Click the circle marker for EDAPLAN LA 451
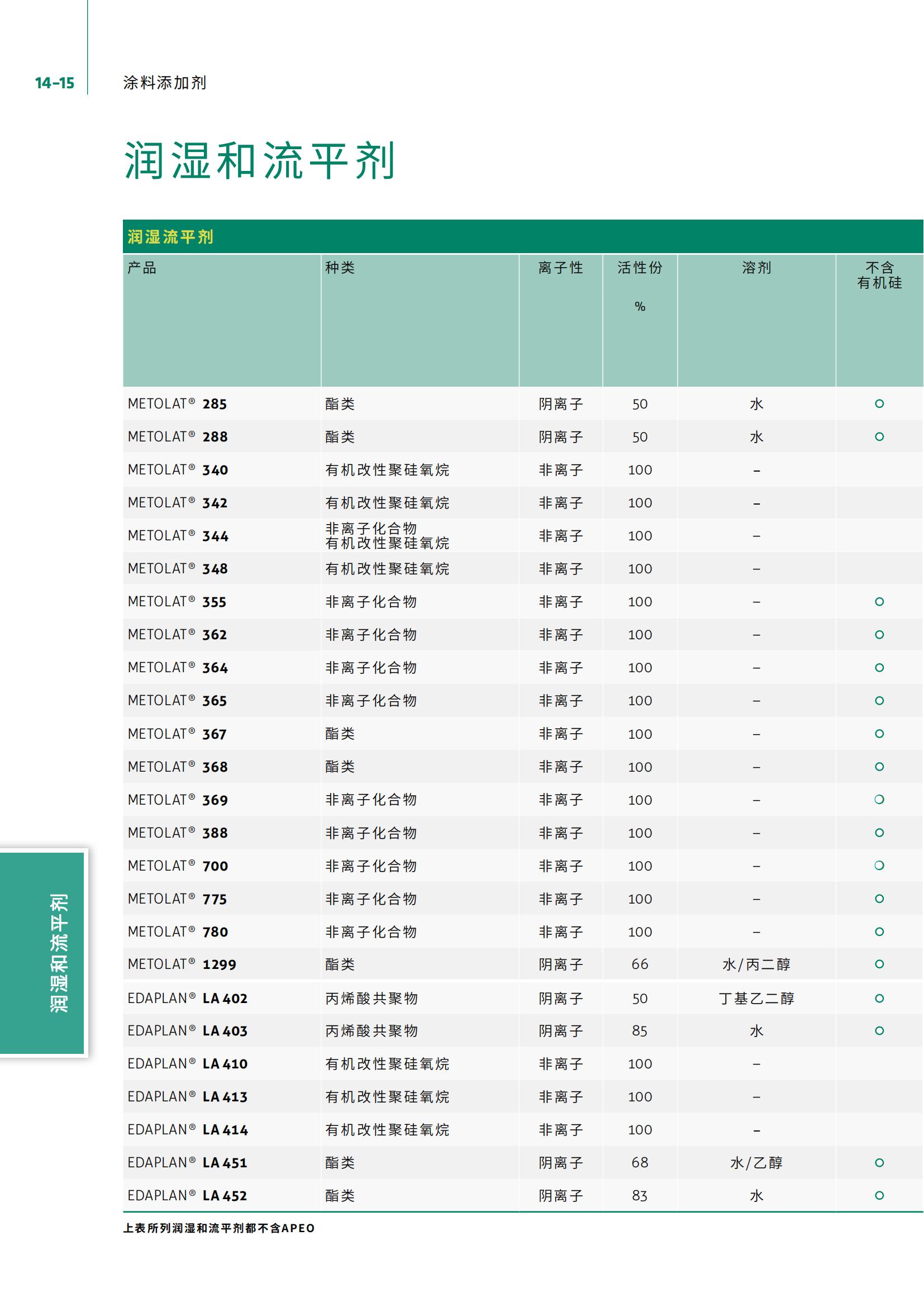Screen dimensions: 924x1307 [x=879, y=1162]
